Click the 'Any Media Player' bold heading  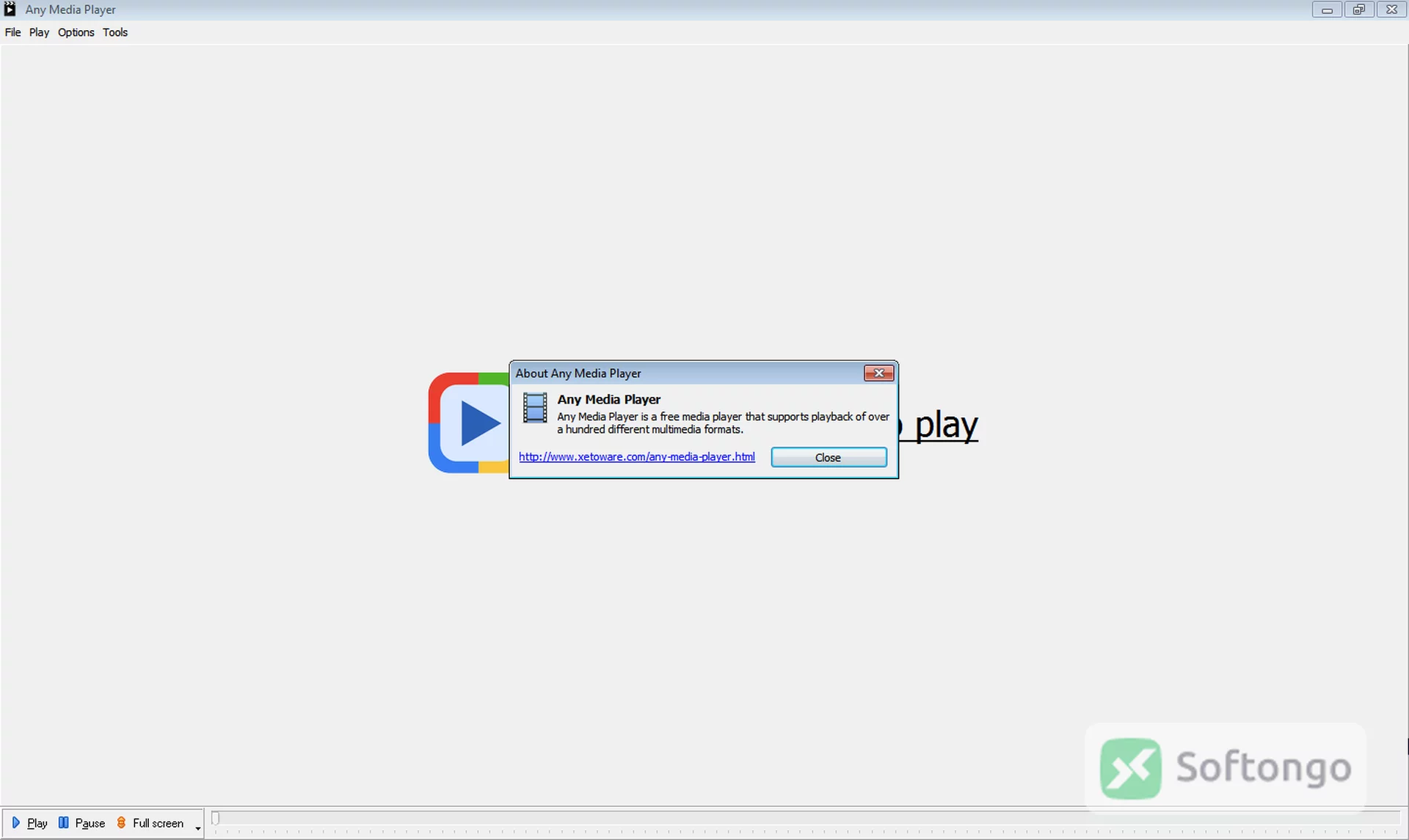point(608,400)
